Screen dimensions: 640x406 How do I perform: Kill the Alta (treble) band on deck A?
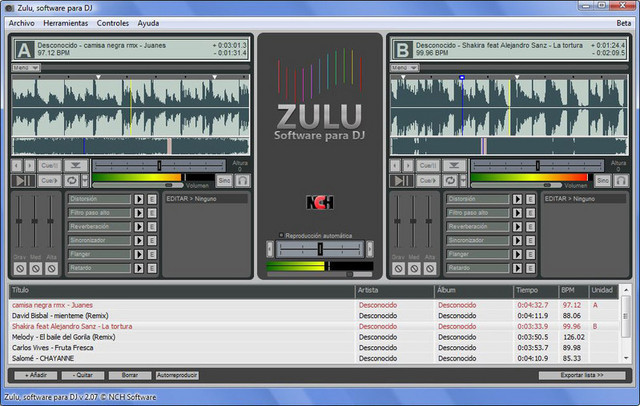51,268
